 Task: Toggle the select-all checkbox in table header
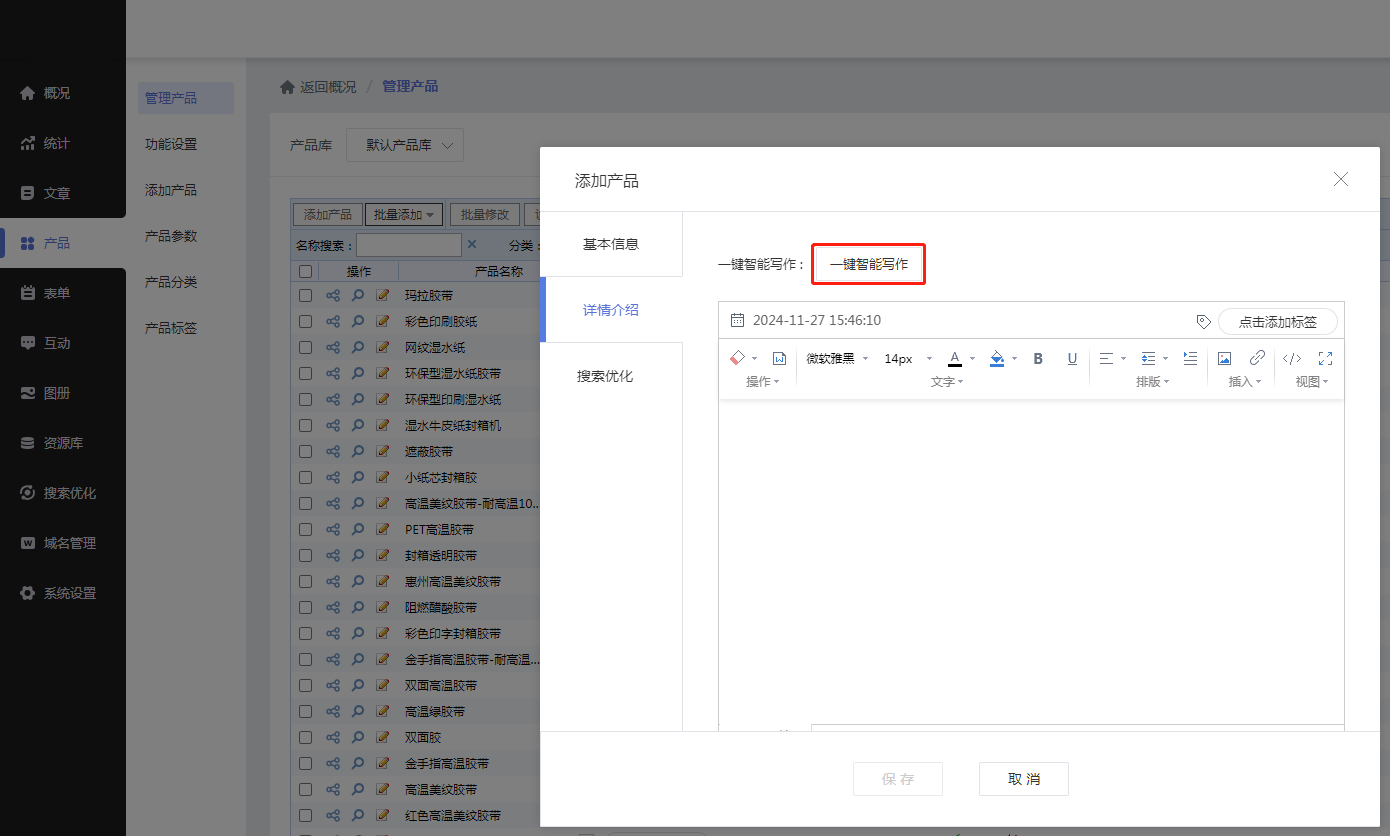pyautogui.click(x=306, y=272)
